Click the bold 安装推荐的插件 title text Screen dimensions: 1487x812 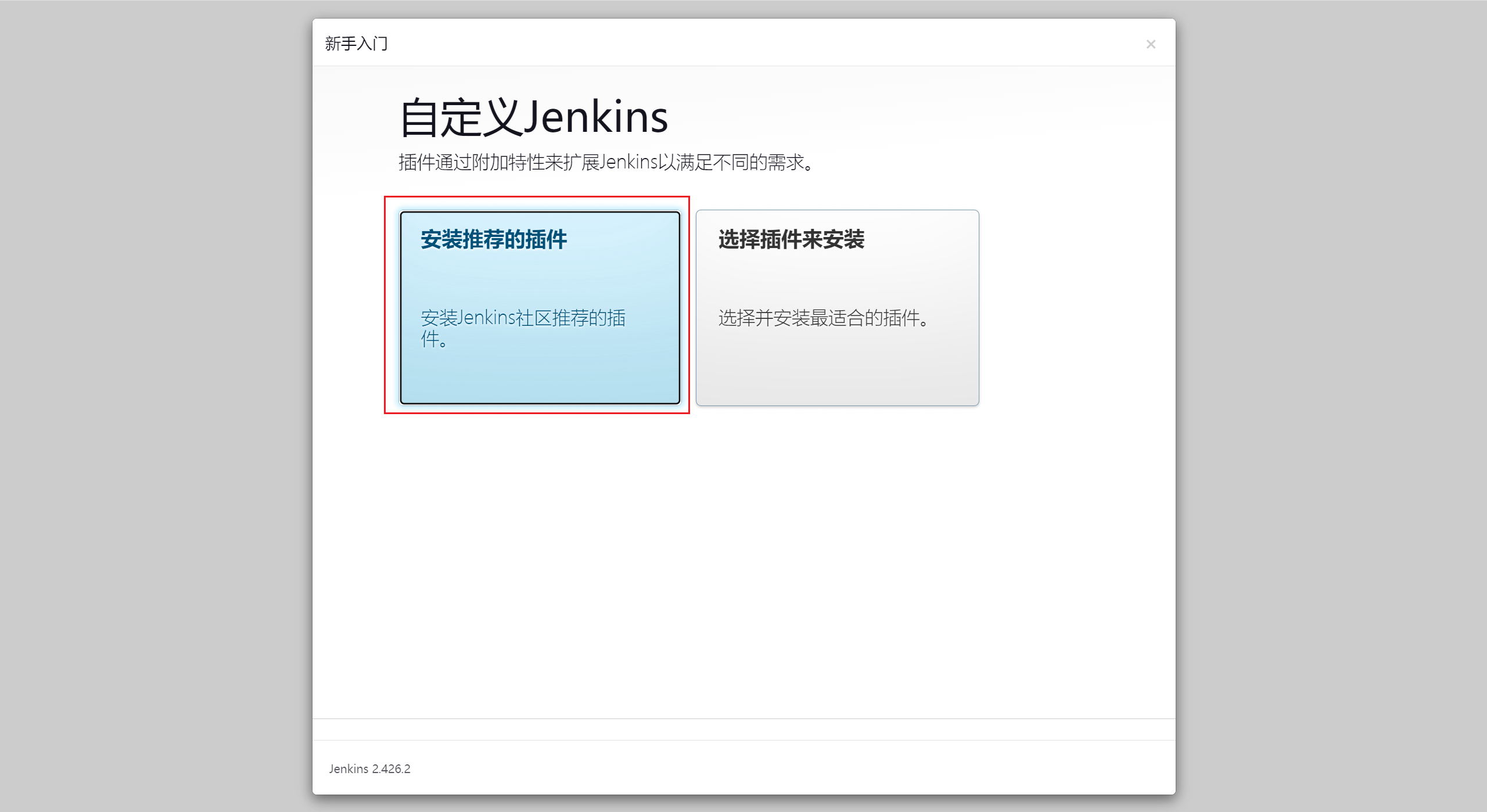(x=493, y=239)
